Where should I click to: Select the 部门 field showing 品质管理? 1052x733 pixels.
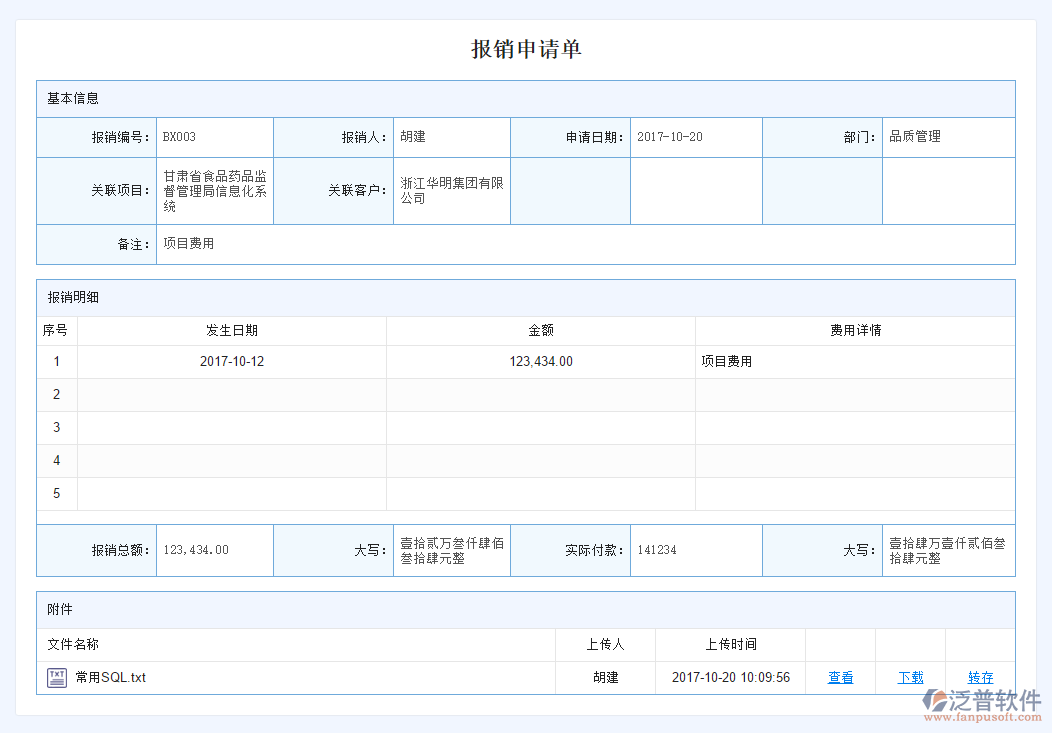pyautogui.click(x=915, y=137)
